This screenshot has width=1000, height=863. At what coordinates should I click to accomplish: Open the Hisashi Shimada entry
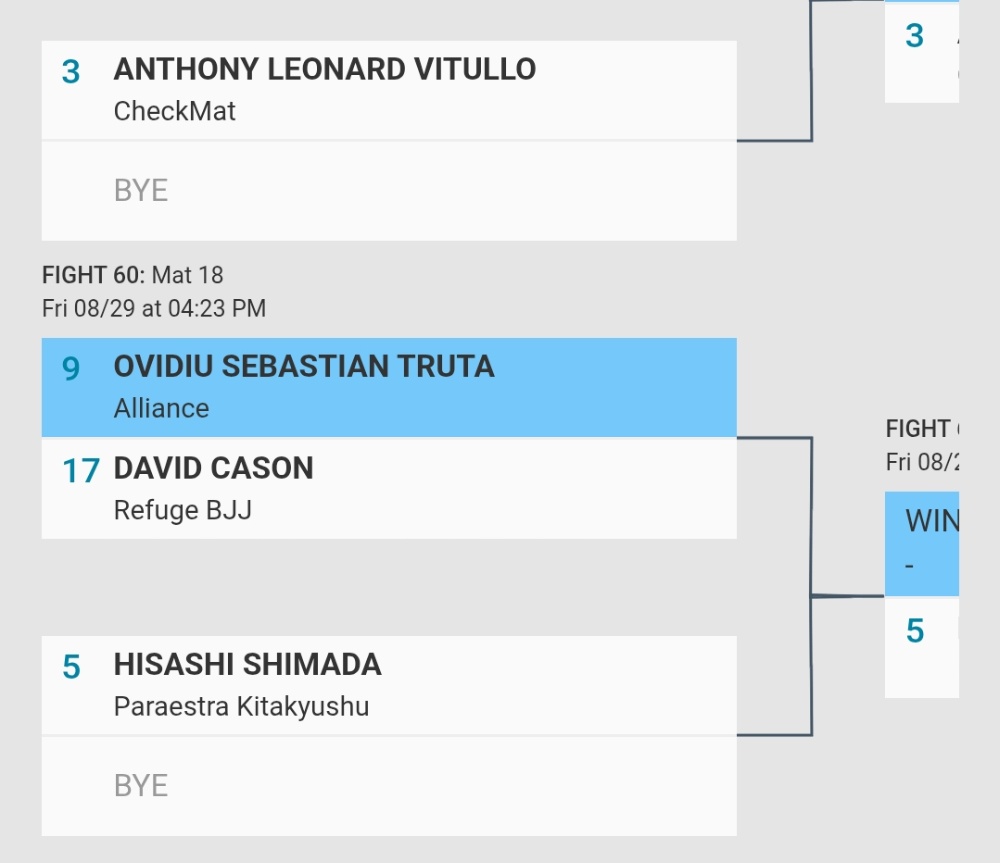tap(389, 685)
